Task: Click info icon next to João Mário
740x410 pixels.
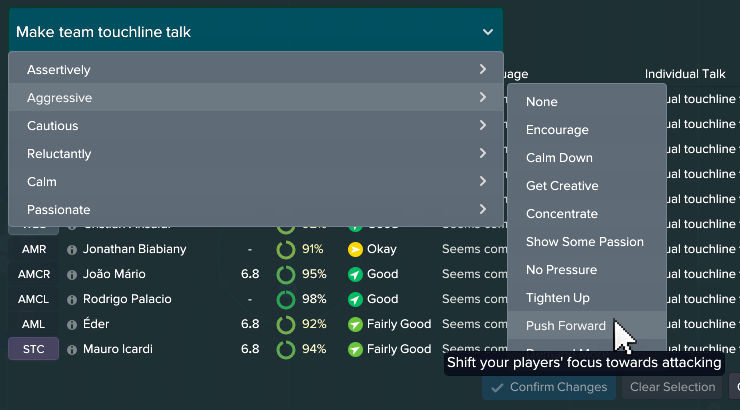Action: 72,274
